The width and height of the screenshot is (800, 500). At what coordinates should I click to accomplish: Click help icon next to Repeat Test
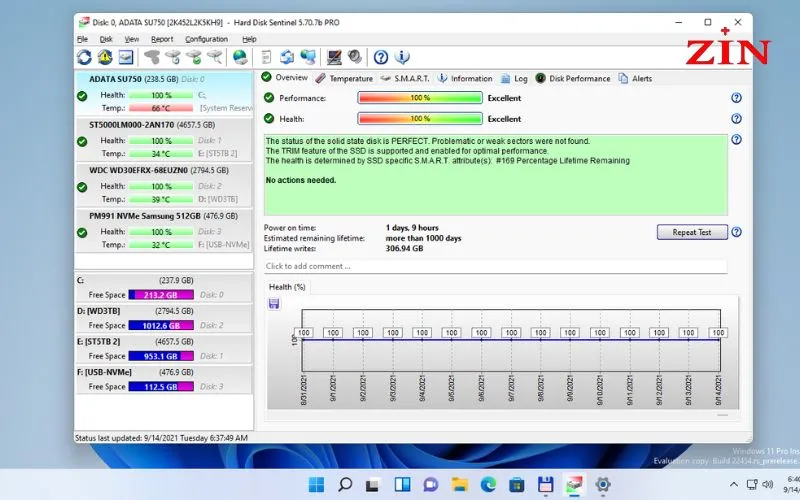[x=736, y=232]
